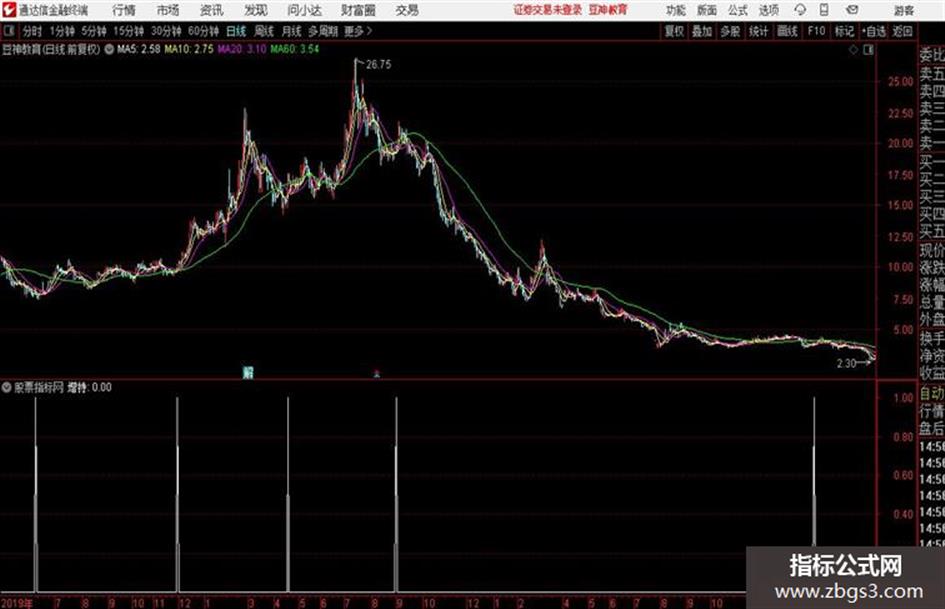
Task: Select the 日线 daily period tab
Action: point(236,31)
